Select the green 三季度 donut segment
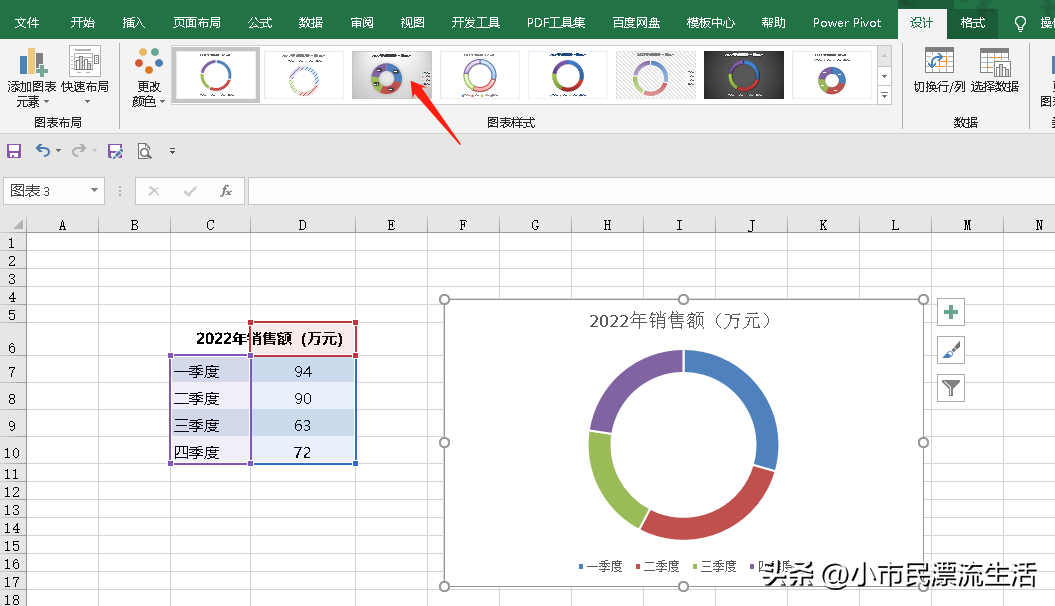Image resolution: width=1055 pixels, height=606 pixels. point(608,483)
